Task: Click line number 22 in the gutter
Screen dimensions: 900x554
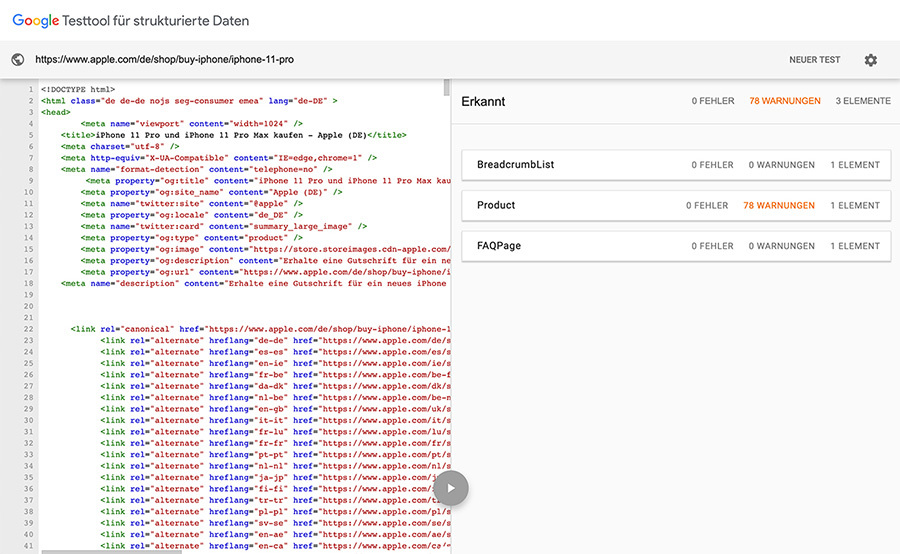Action: (x=28, y=329)
